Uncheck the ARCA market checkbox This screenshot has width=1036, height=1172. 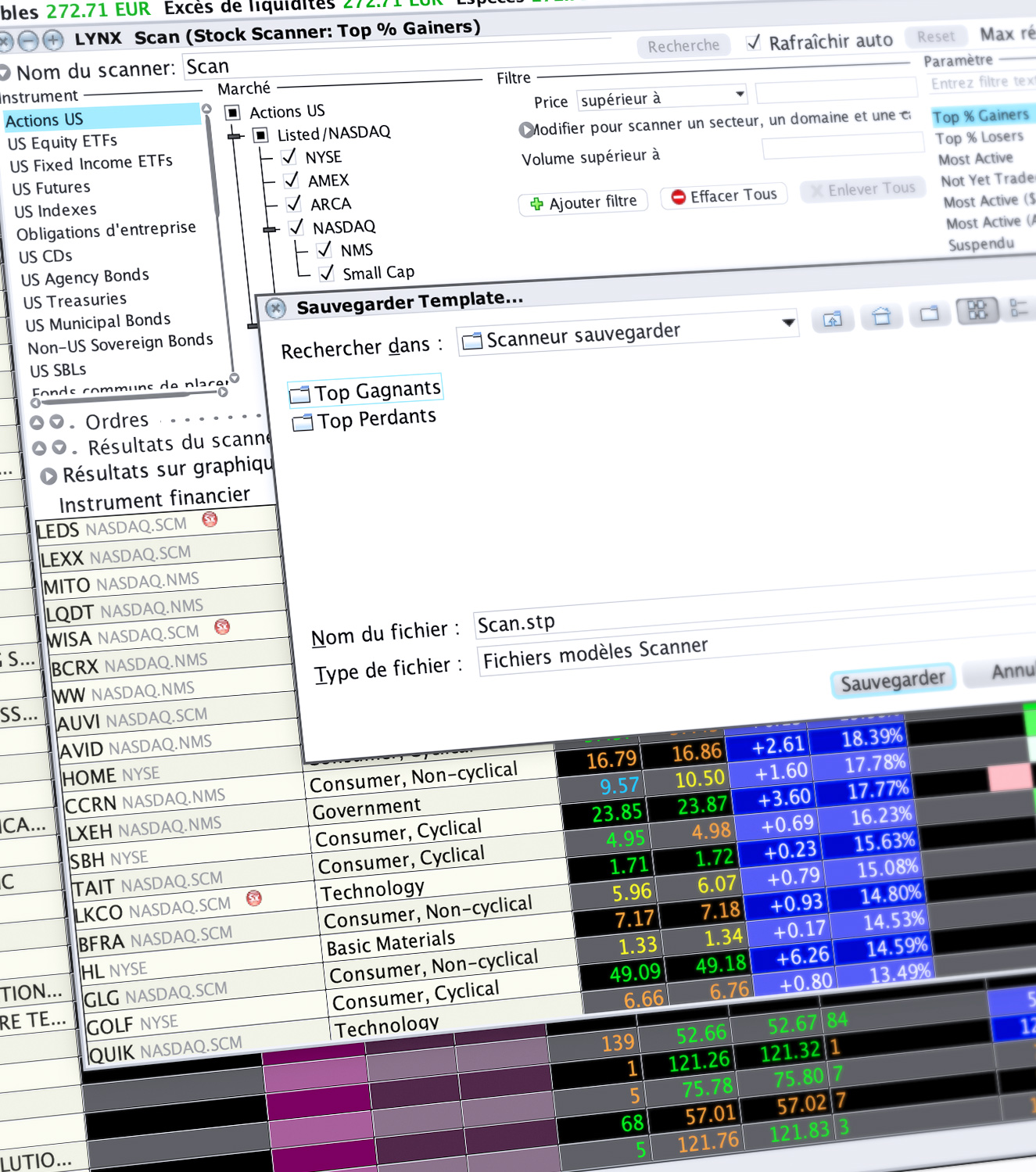294,204
